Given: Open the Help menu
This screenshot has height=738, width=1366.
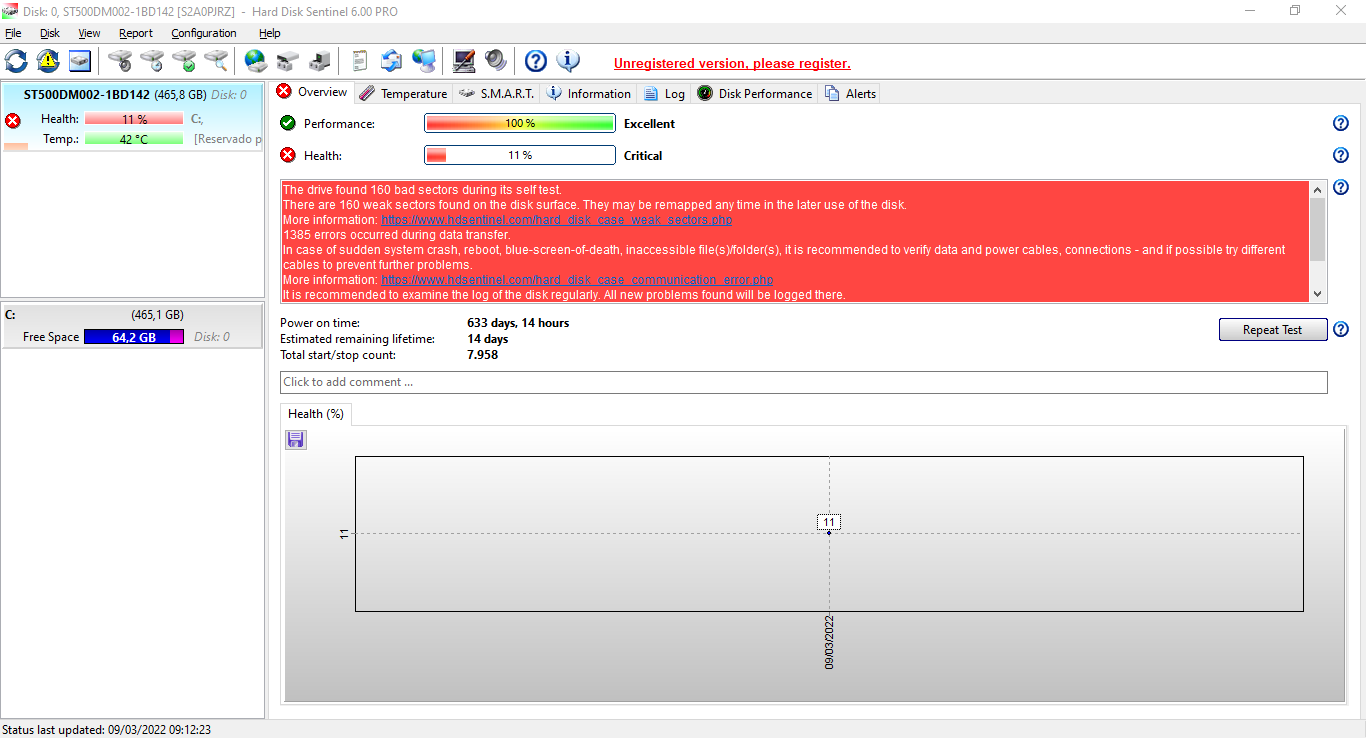Looking at the screenshot, I should pyautogui.click(x=270, y=33).
